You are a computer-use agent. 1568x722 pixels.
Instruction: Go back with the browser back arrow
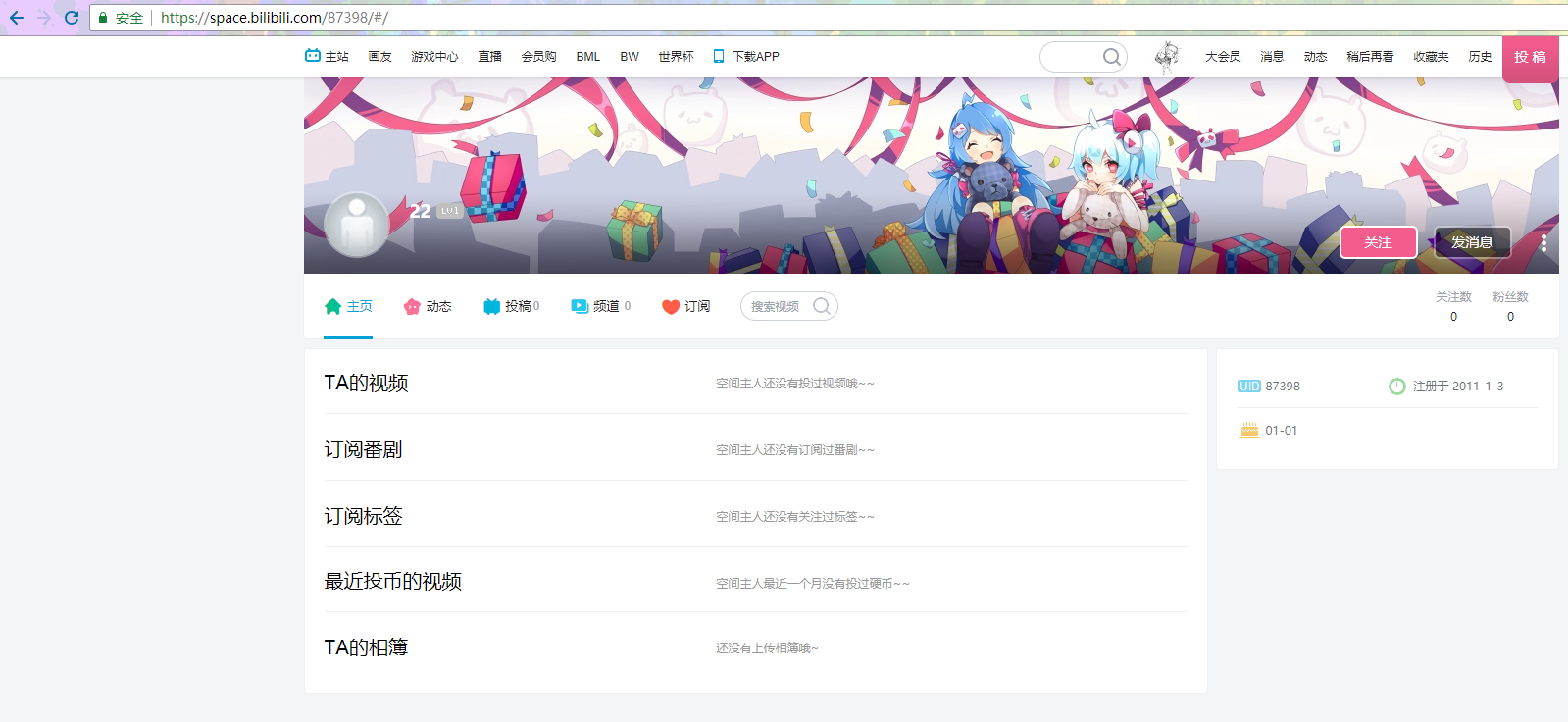(17, 18)
